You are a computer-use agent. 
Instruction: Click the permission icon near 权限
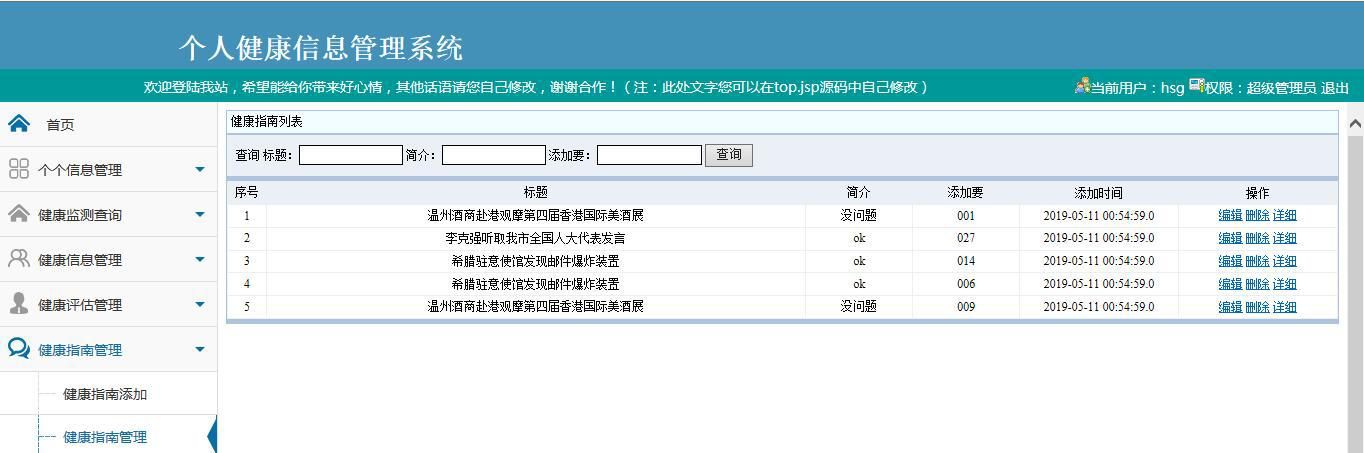point(1196,86)
